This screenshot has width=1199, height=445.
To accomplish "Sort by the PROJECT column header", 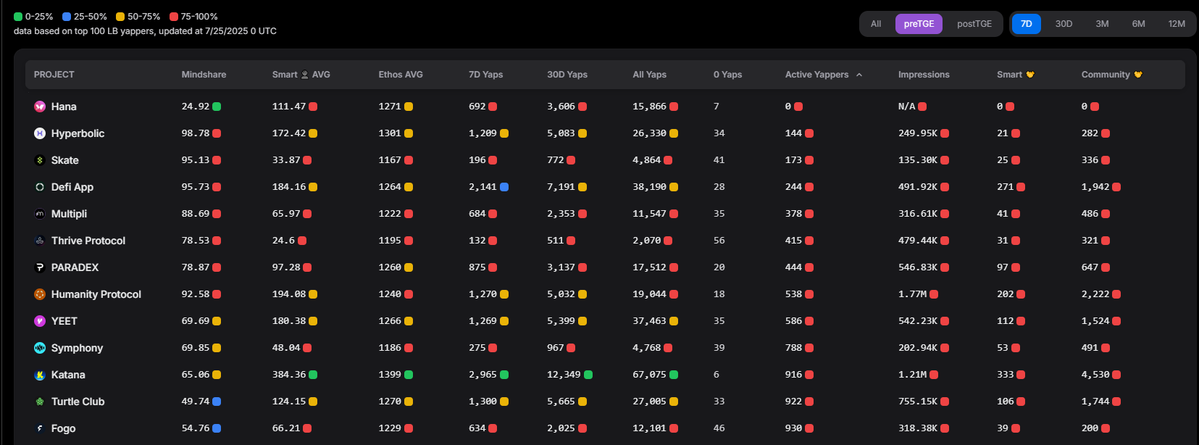I will point(54,75).
